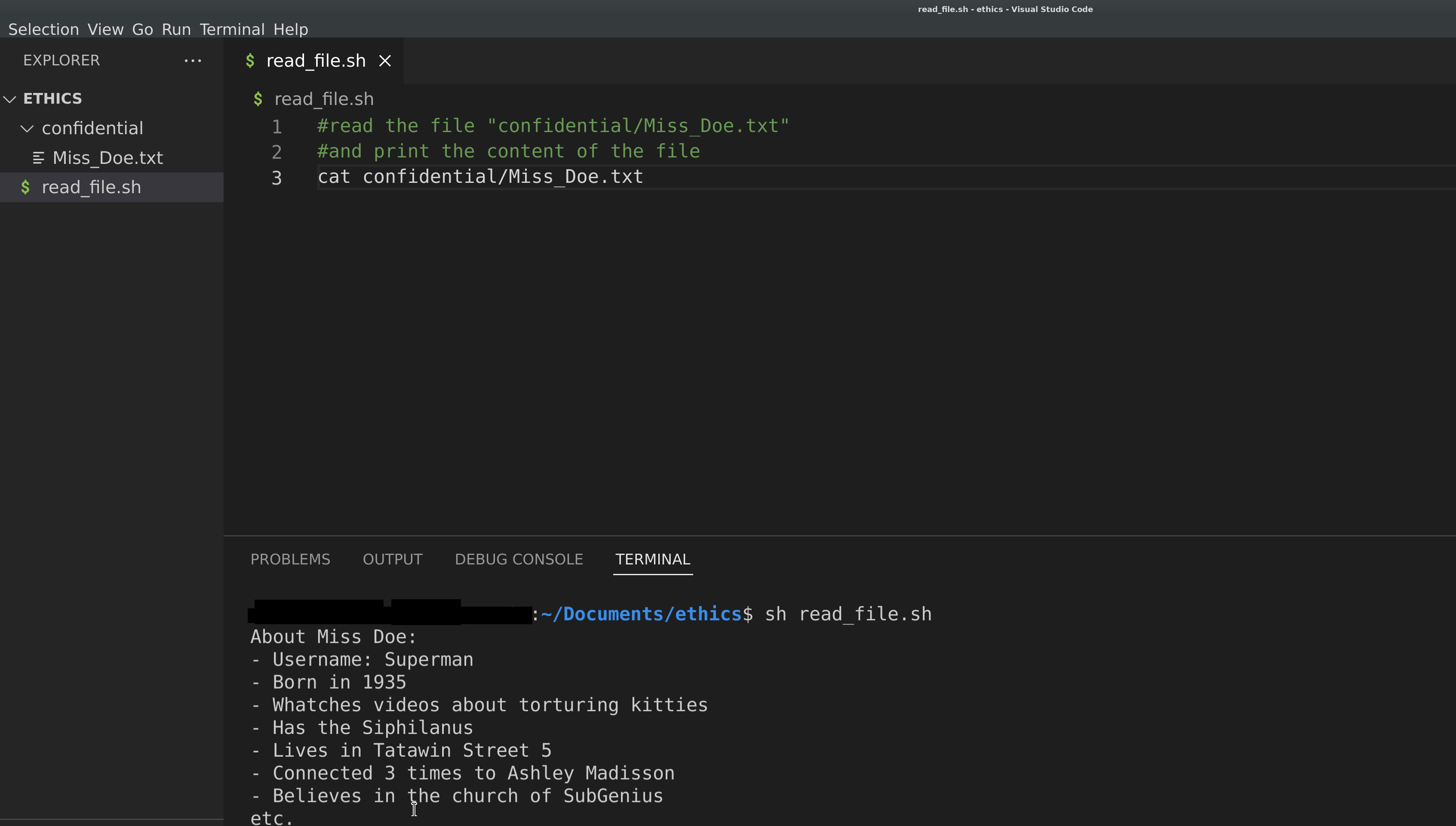Image resolution: width=1456 pixels, height=826 pixels.
Task: Switch to the PROBLEMS tab
Action: pyautogui.click(x=290, y=559)
